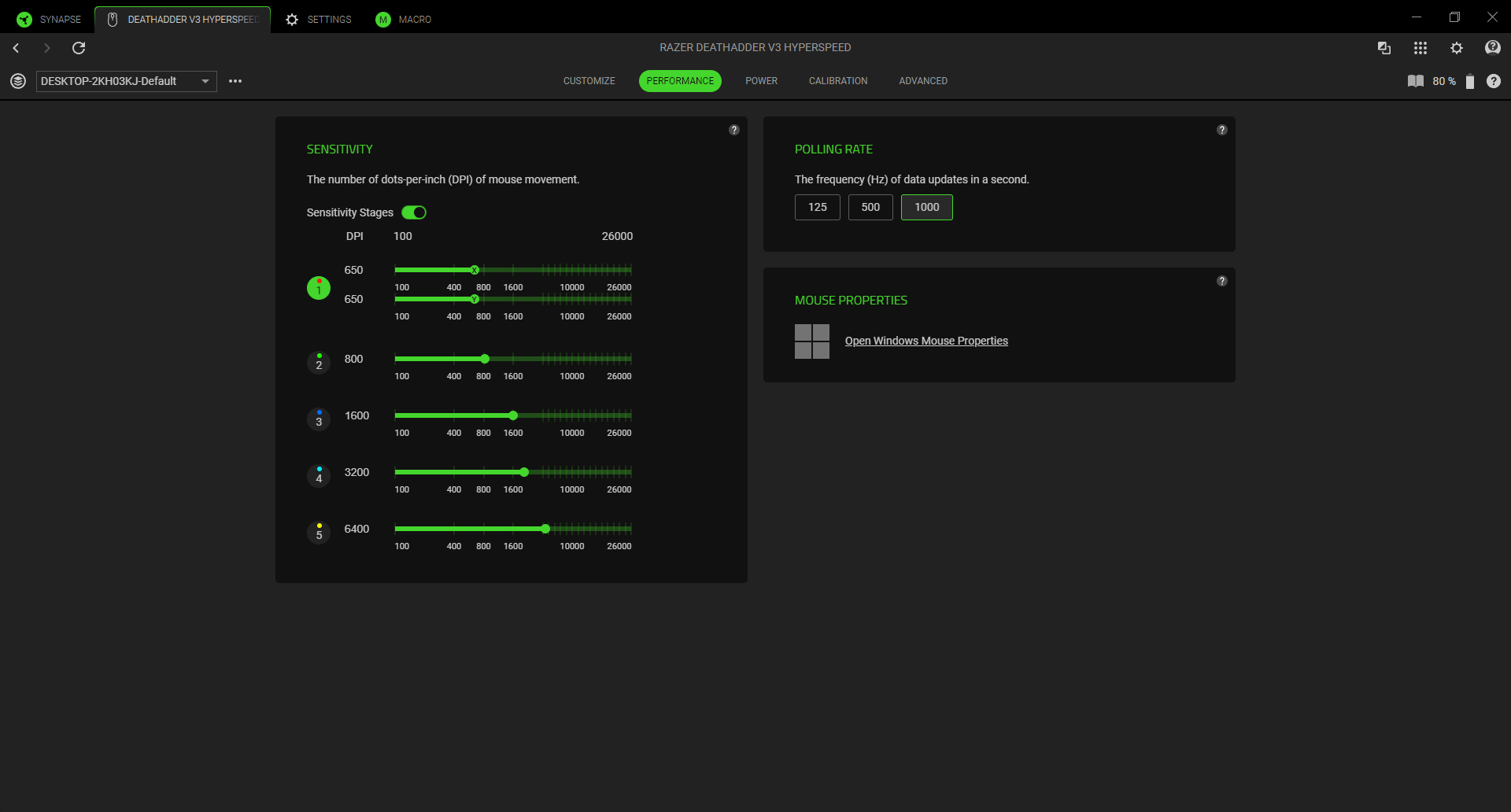1511x812 pixels.
Task: Click the Windows logo icon in Mouse Properties
Action: coord(812,341)
